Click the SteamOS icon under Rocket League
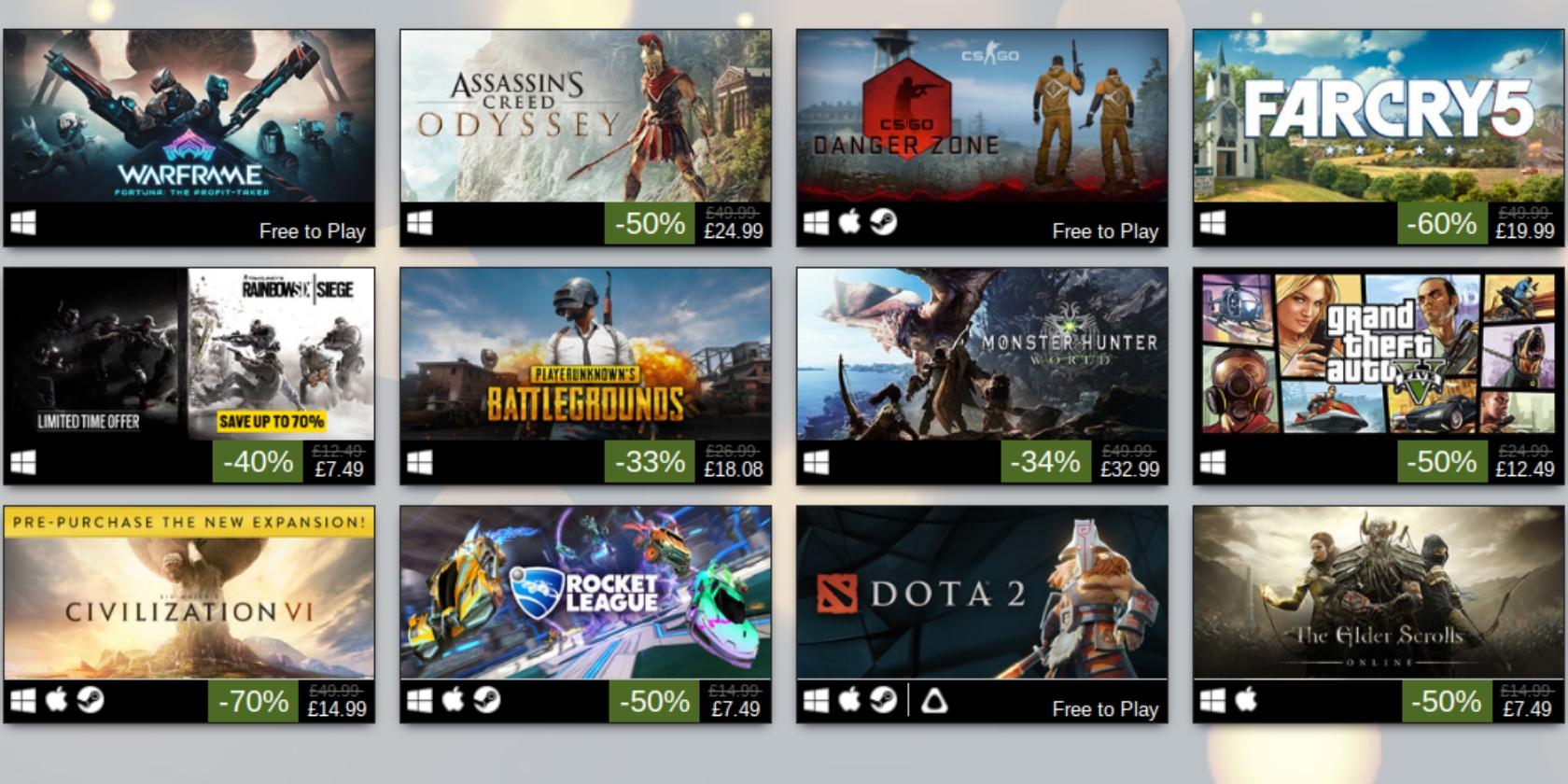 (486, 700)
